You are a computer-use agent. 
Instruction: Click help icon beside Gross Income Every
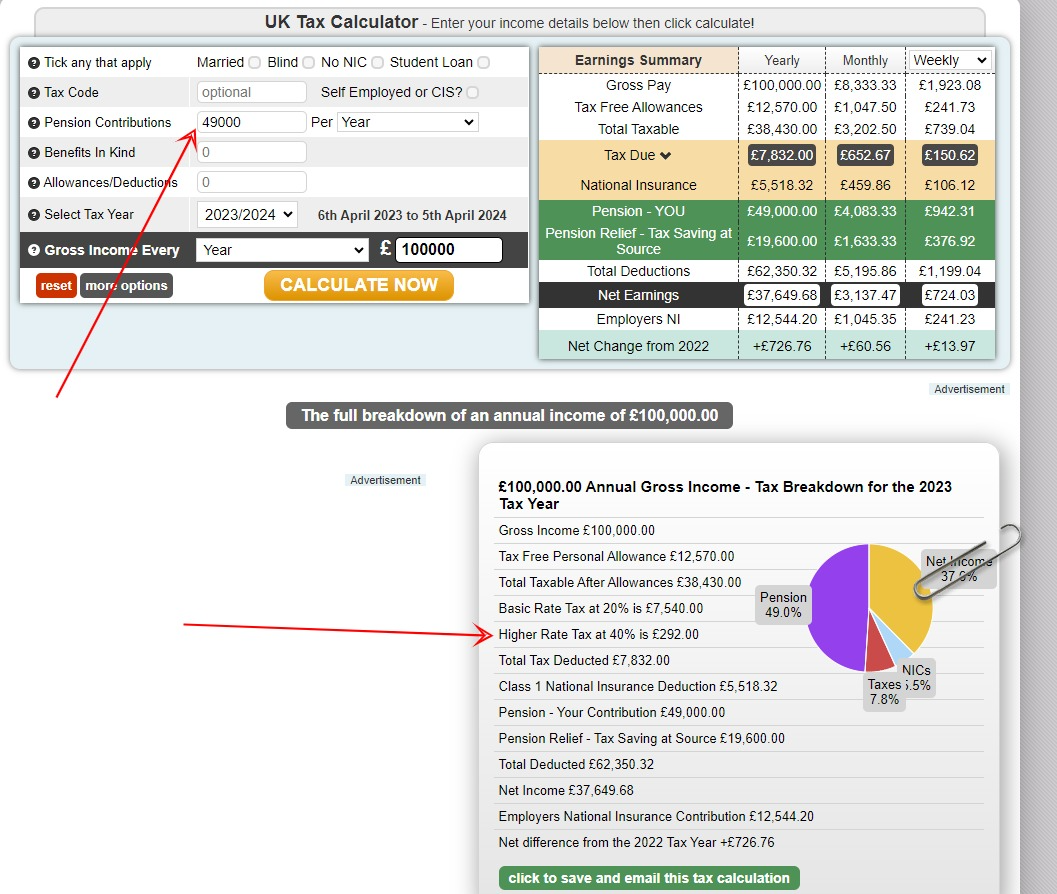tap(34, 251)
